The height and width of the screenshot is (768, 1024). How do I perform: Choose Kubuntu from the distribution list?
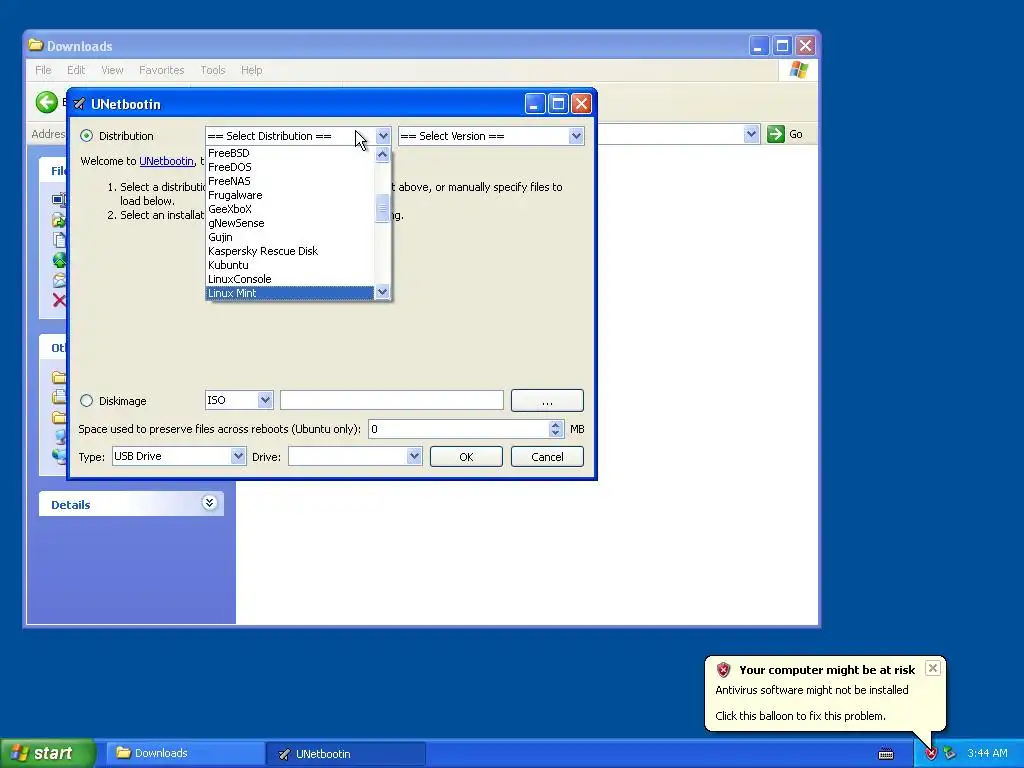pyautogui.click(x=290, y=265)
